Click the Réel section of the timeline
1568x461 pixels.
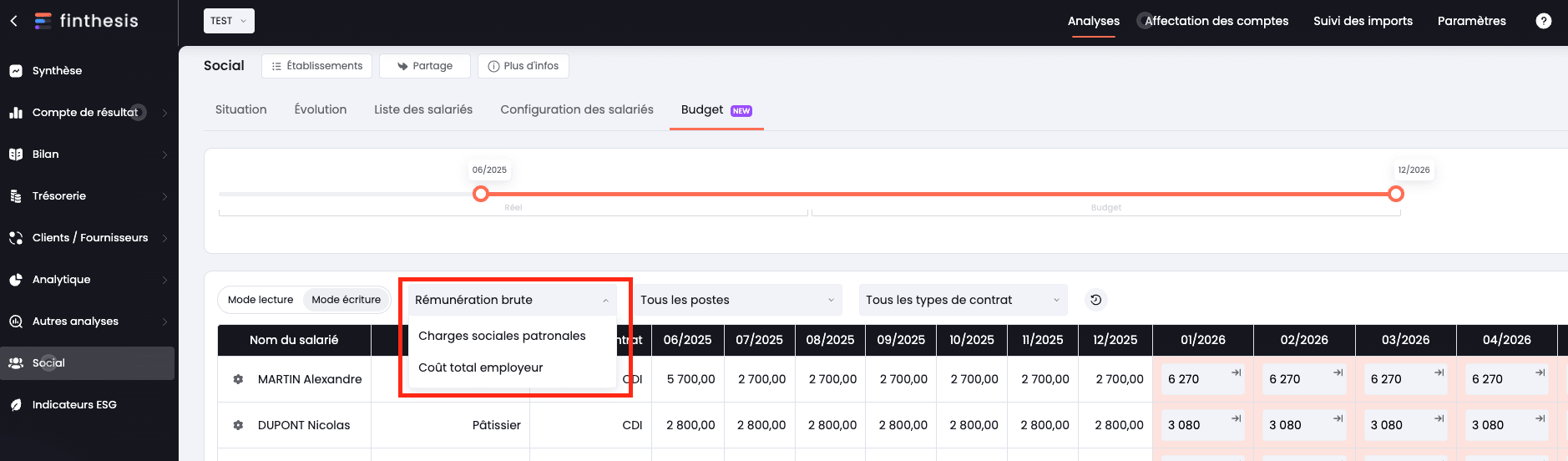click(x=513, y=208)
